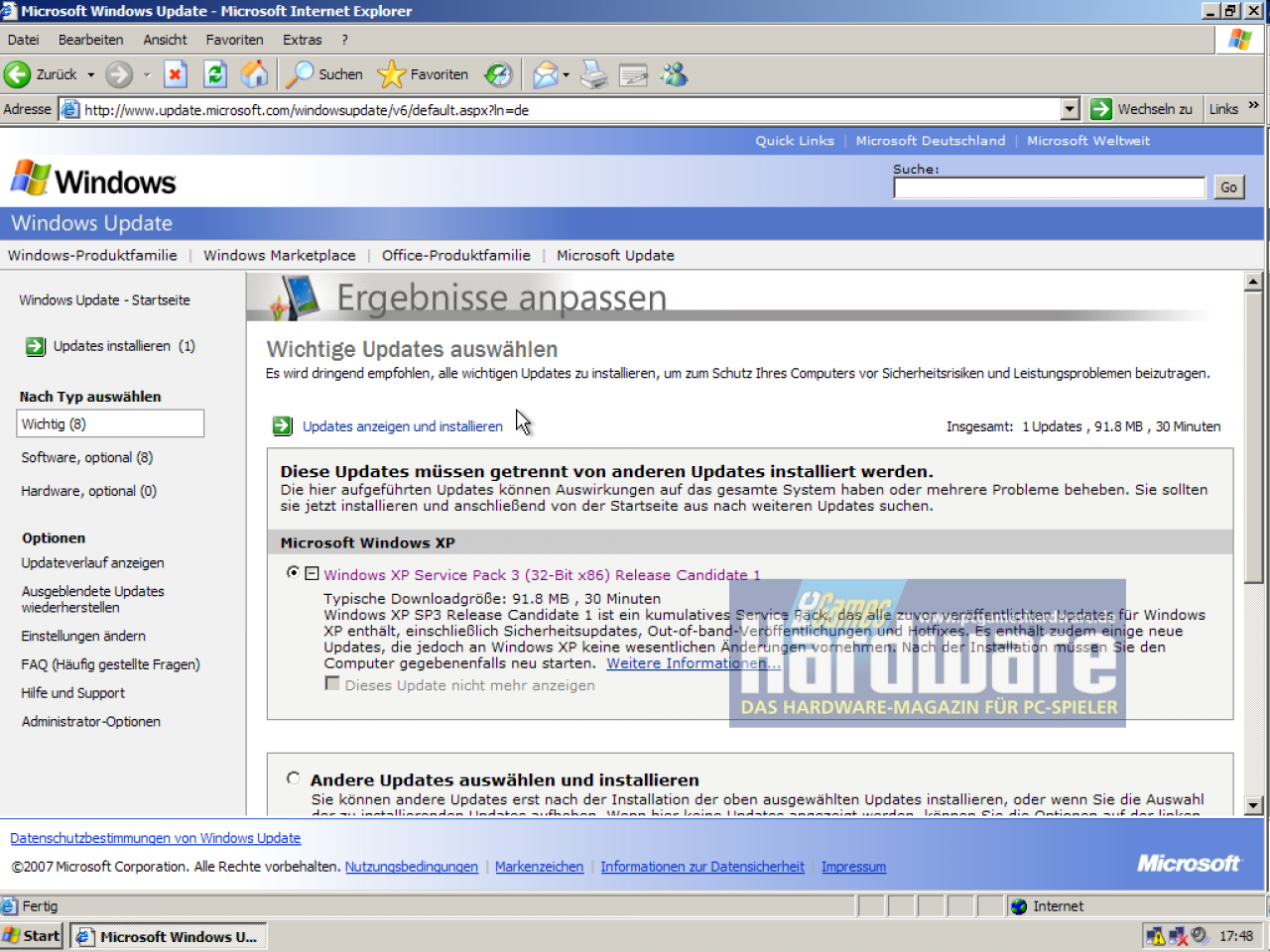The width and height of the screenshot is (1270, 952).
Task: Open the Favoriten menu in menu bar
Action: [x=234, y=40]
